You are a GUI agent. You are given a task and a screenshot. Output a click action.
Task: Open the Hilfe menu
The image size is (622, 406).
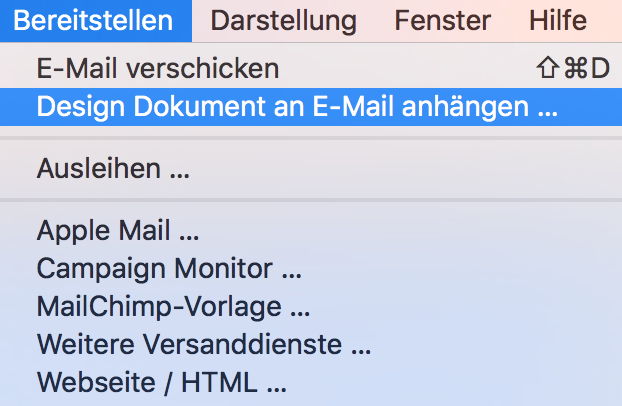558,21
